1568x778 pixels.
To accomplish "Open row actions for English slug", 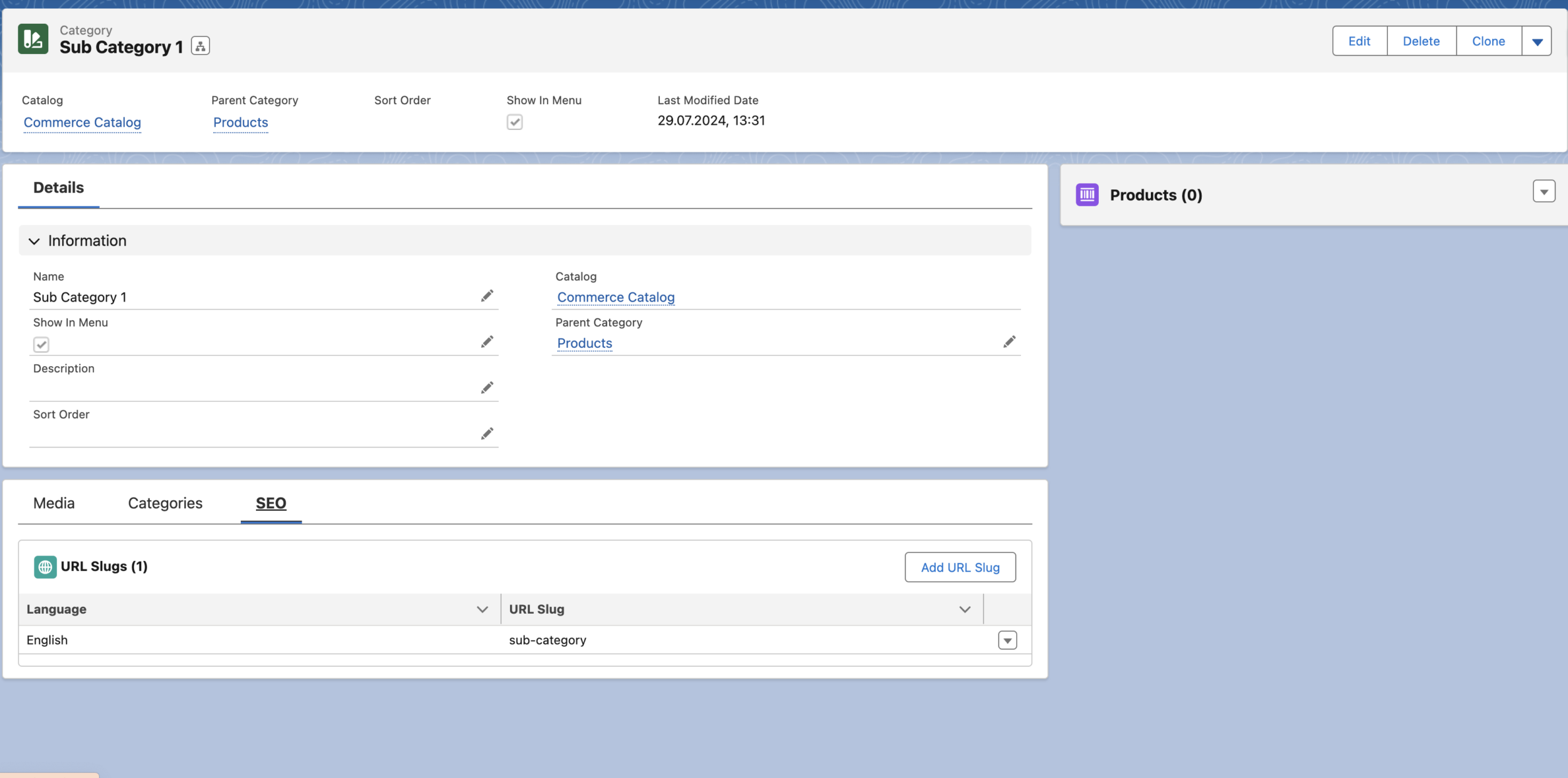I will 1007,640.
